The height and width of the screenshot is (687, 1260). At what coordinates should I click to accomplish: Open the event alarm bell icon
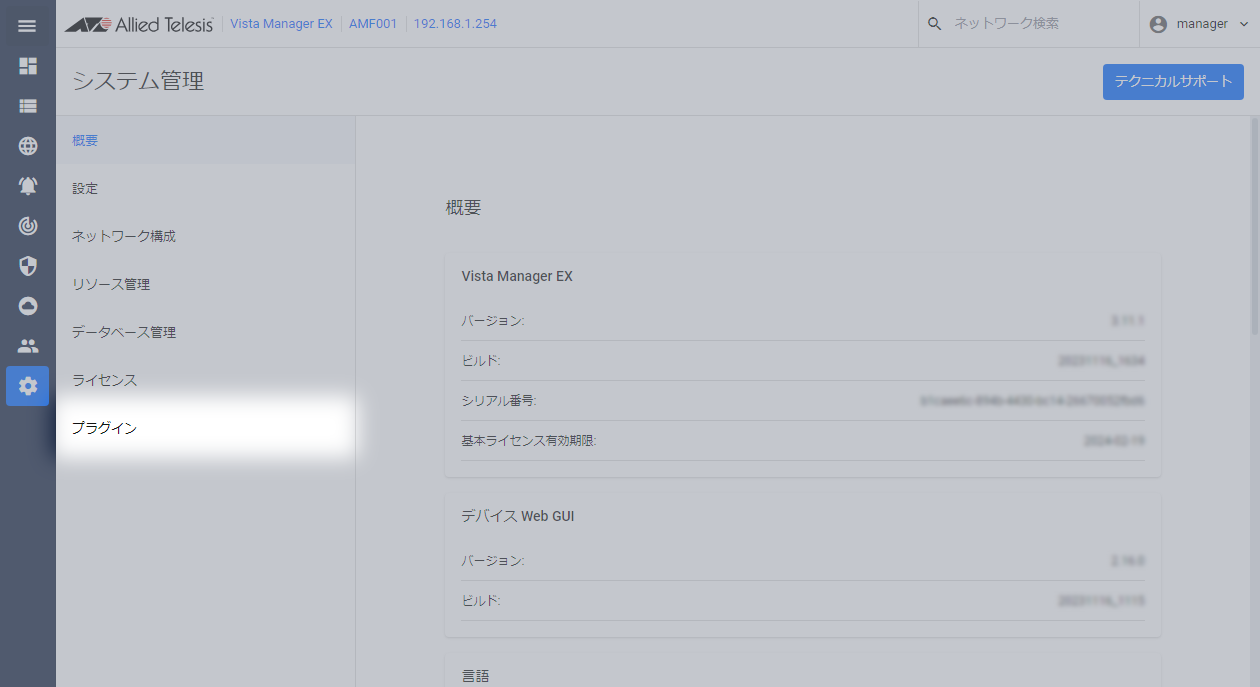pos(28,186)
